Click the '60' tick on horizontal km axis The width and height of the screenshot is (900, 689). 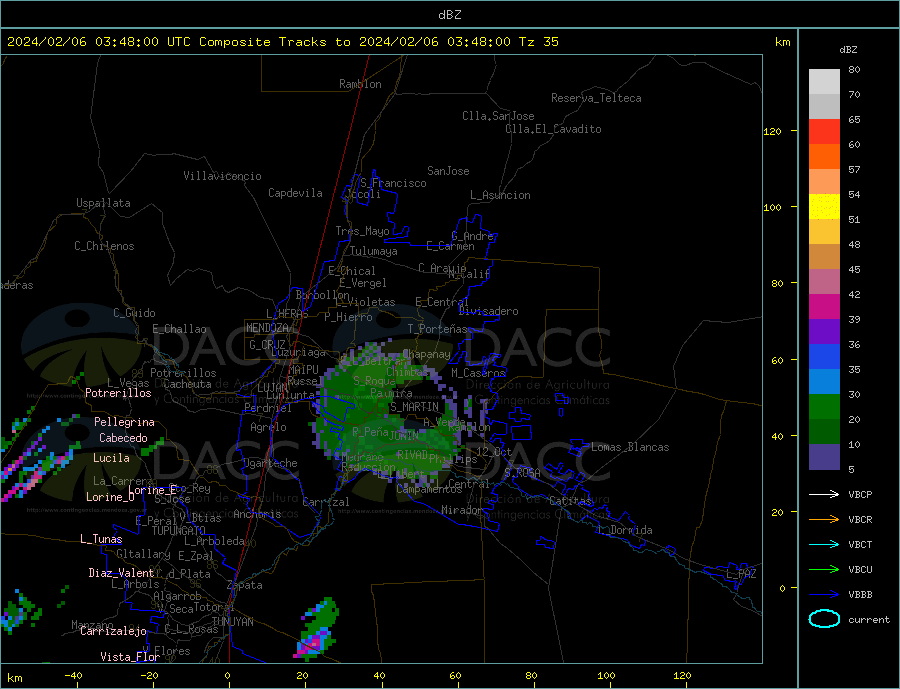click(455, 676)
